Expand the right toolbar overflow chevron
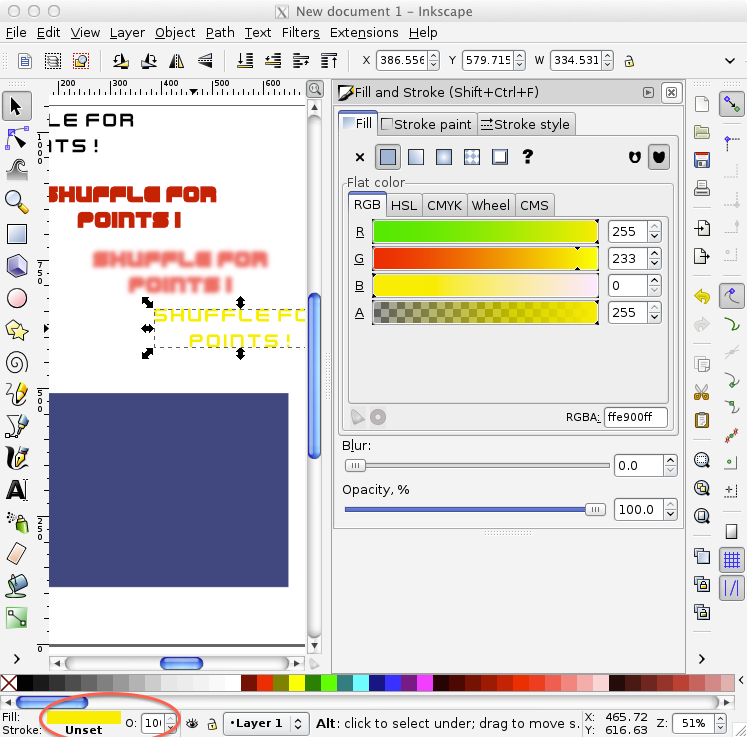The image size is (747, 737). coord(703,658)
